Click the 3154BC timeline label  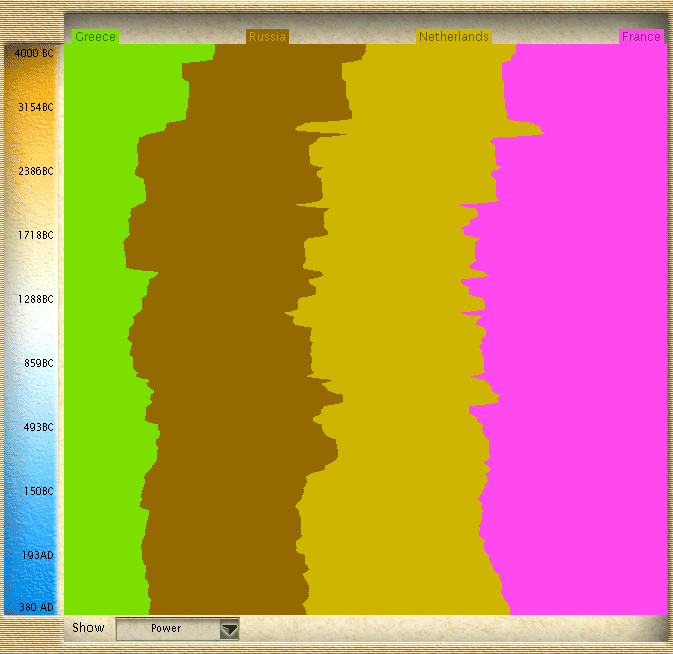click(36, 107)
